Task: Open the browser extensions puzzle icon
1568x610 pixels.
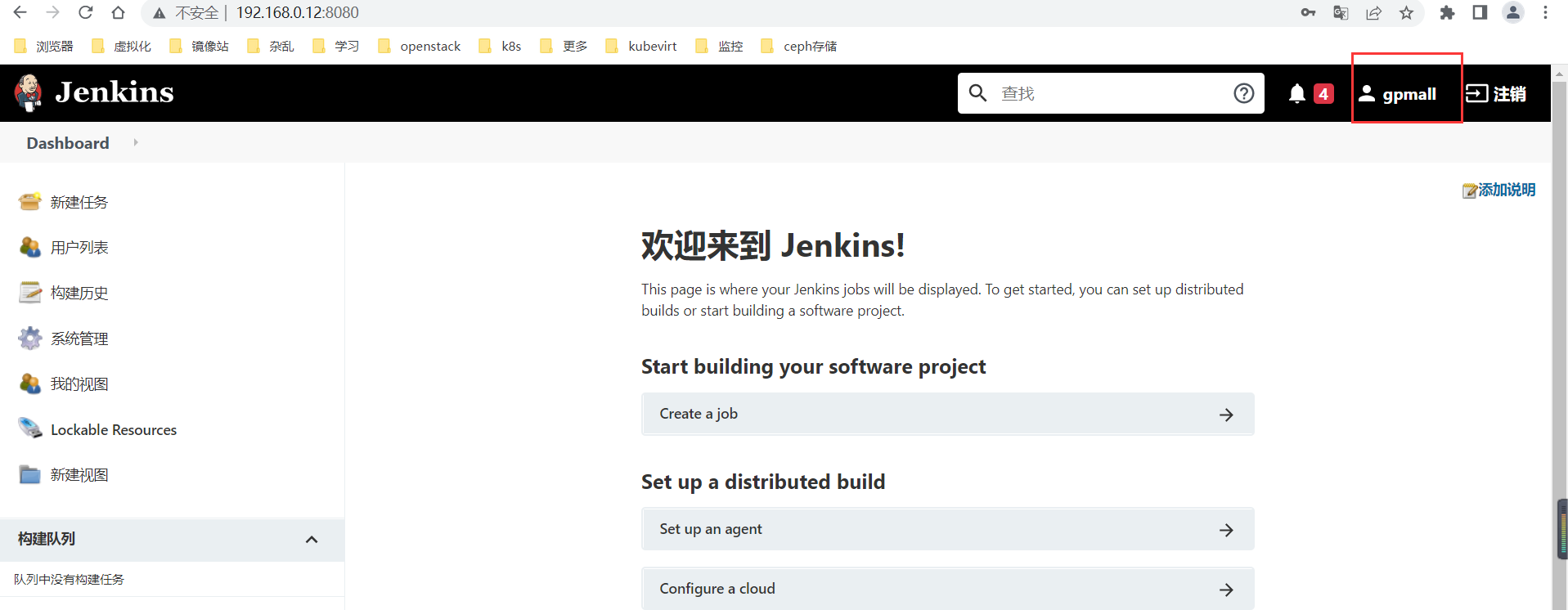Action: click(x=1447, y=12)
